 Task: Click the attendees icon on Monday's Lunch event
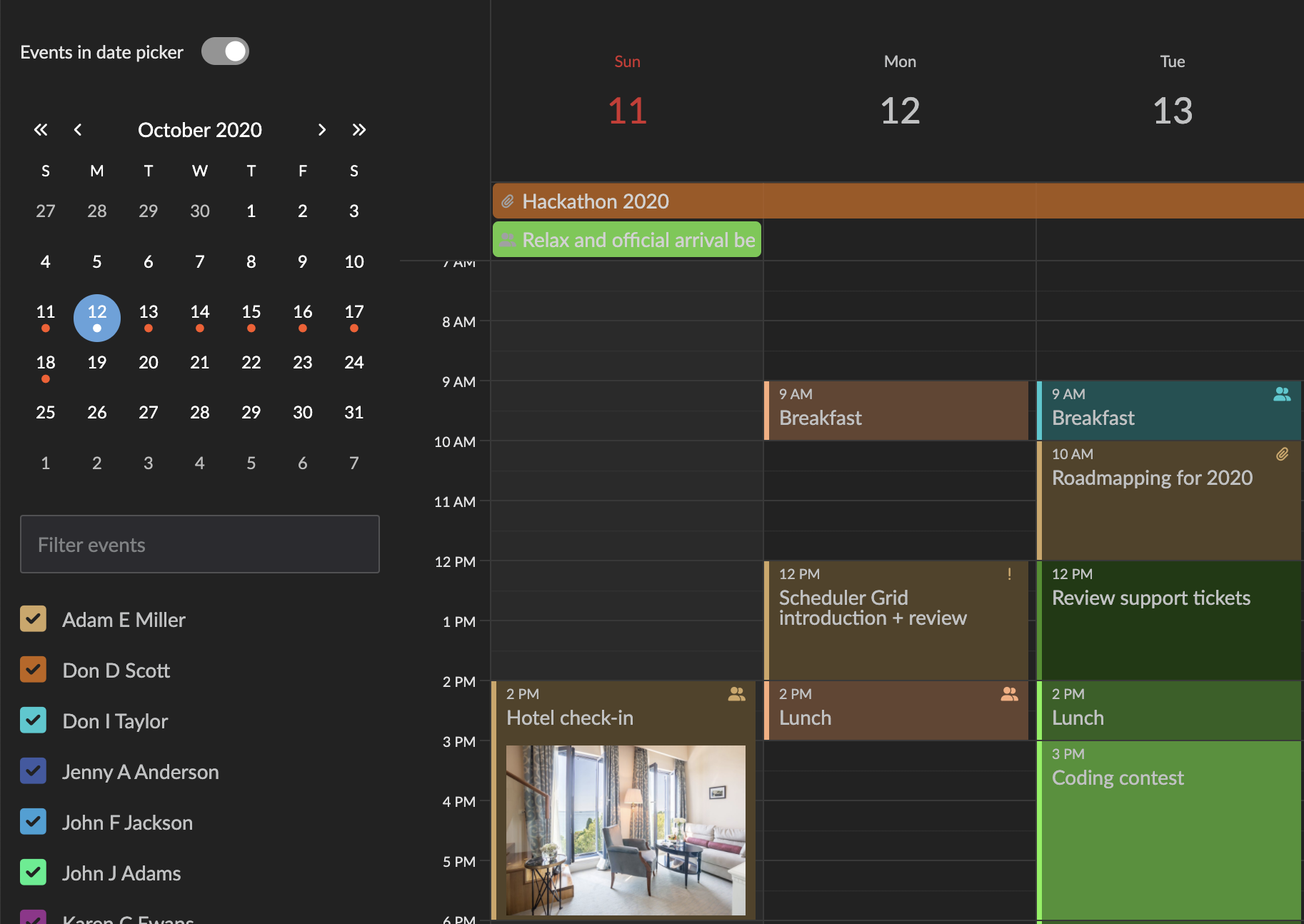pos(1009,693)
